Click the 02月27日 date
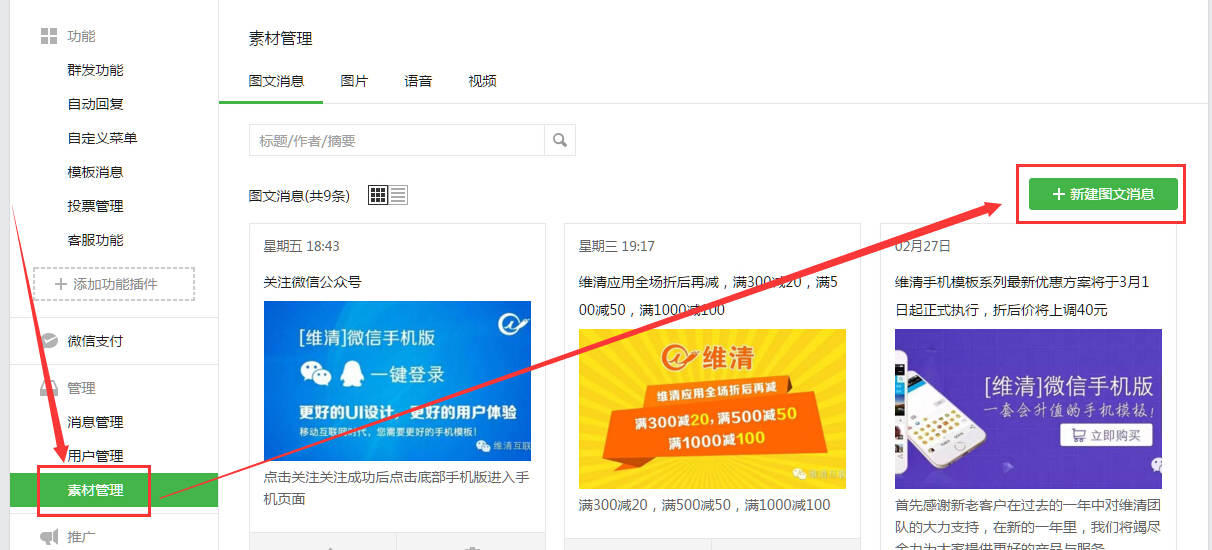Image resolution: width=1212 pixels, height=550 pixels. coord(923,246)
